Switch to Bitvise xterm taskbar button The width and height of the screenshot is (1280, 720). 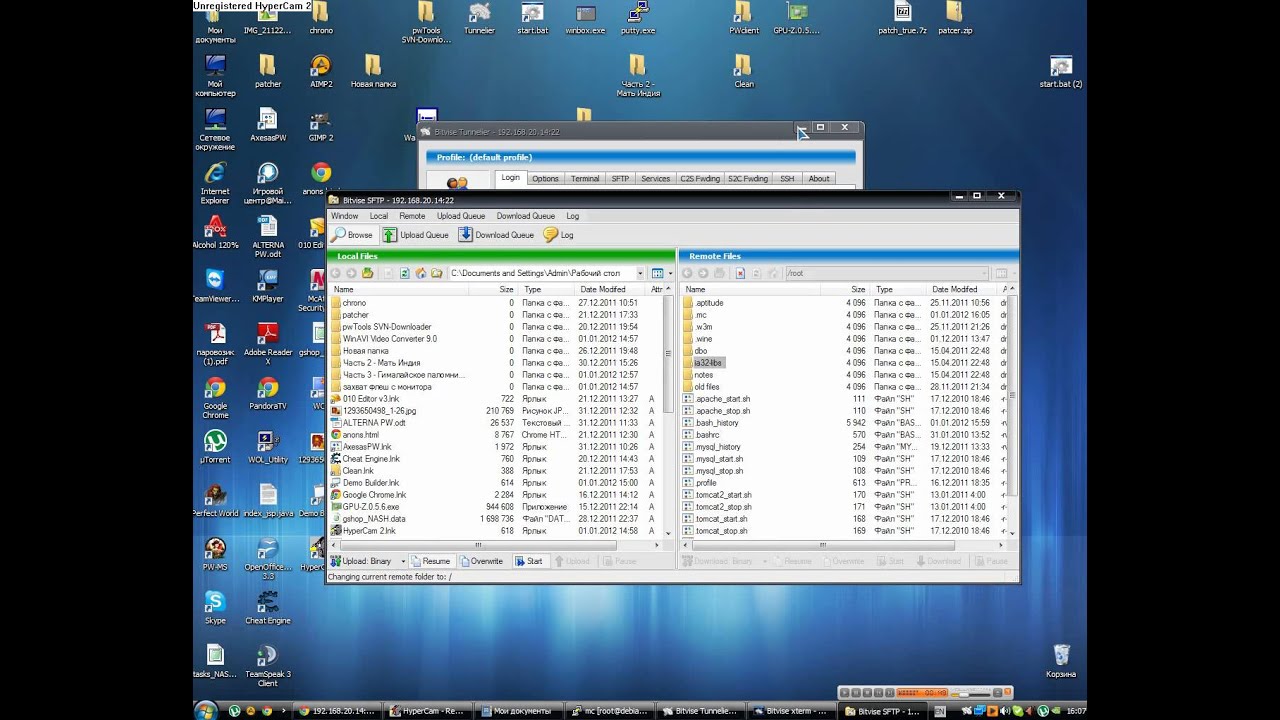point(793,711)
